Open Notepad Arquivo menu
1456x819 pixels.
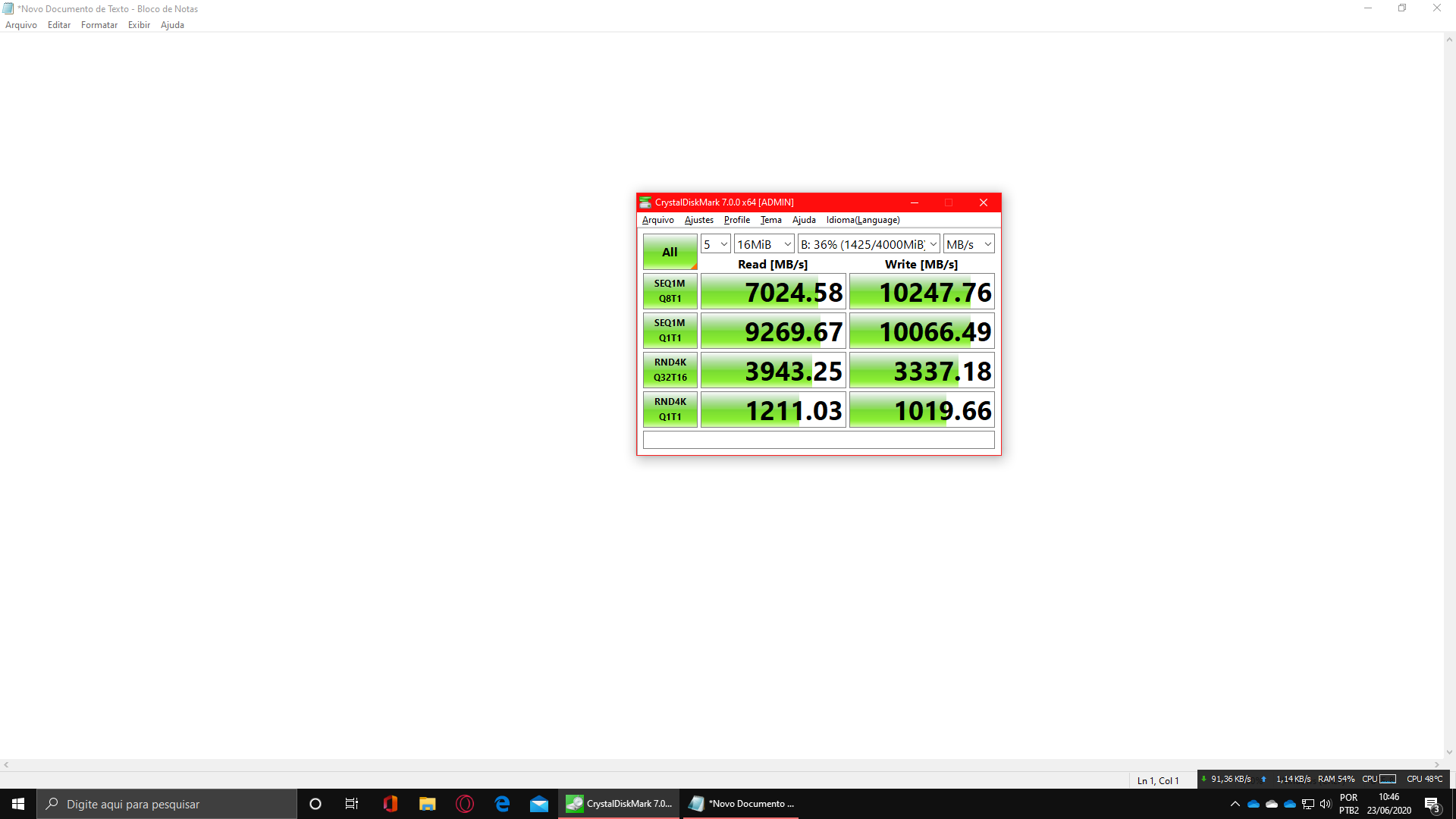coord(21,25)
